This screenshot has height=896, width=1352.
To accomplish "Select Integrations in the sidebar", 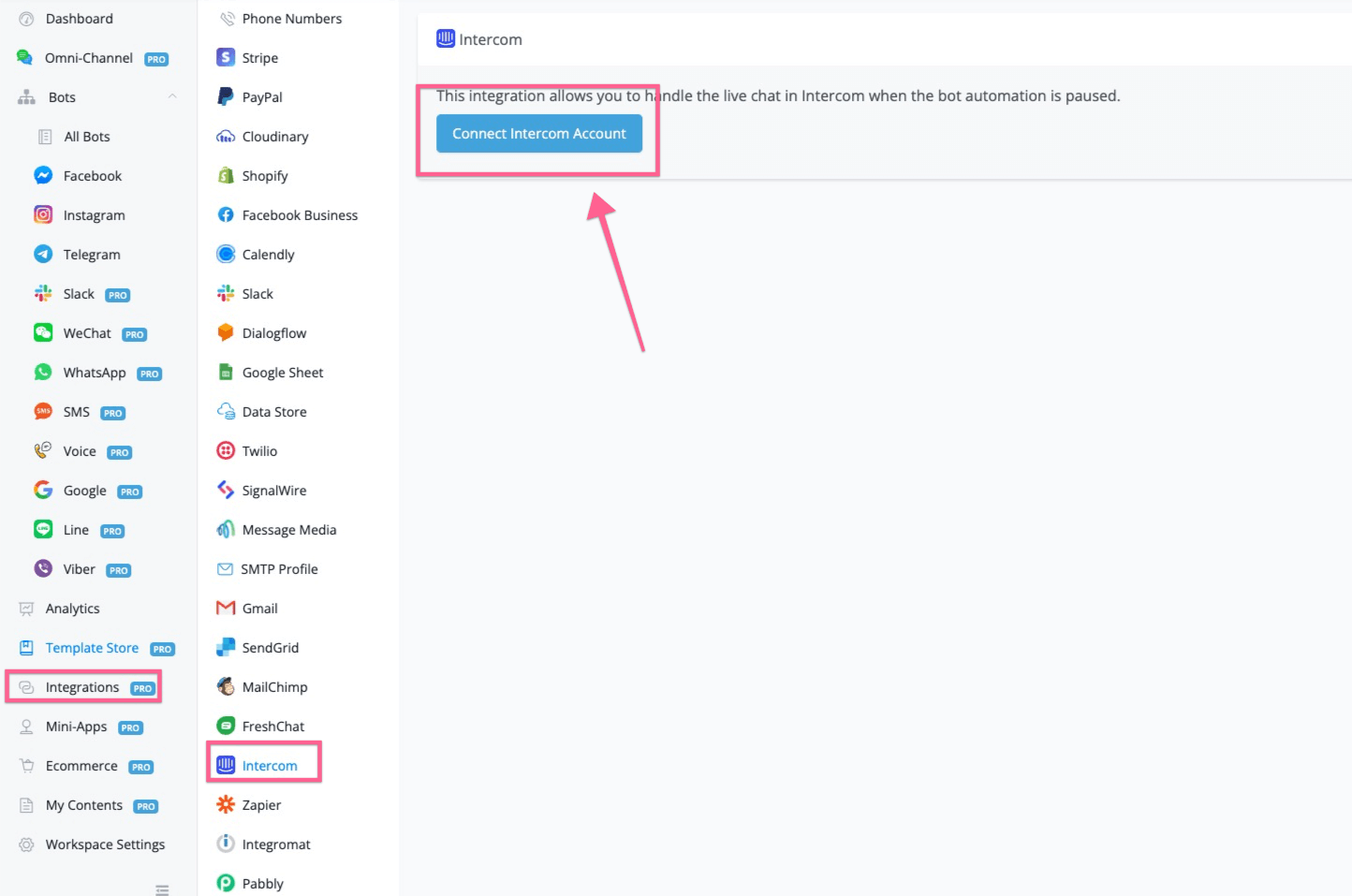I will 82,687.
